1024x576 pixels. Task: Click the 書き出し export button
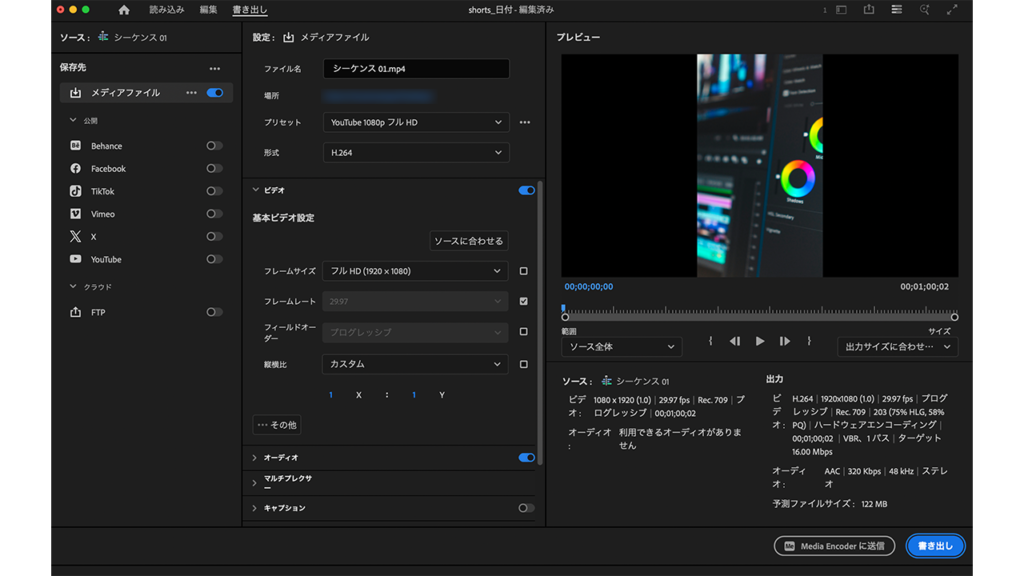[x=935, y=546]
